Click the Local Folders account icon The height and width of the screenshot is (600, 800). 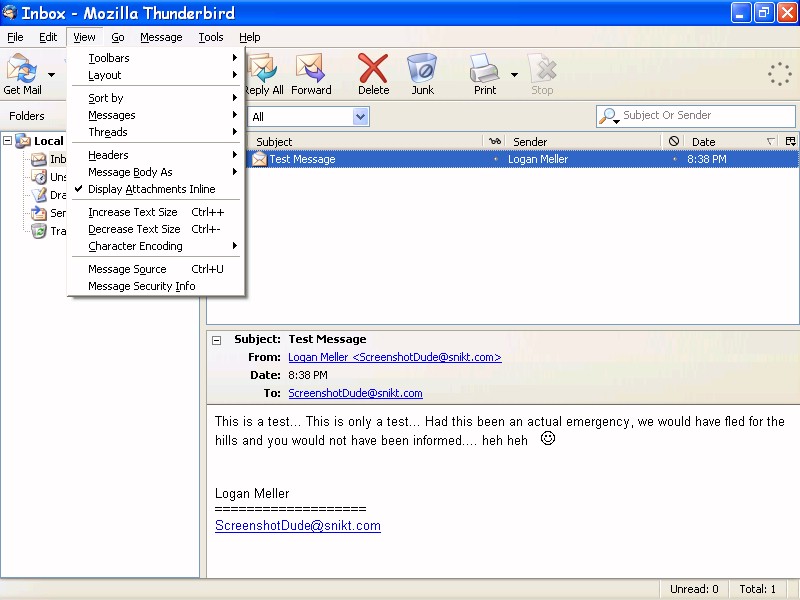pos(23,140)
